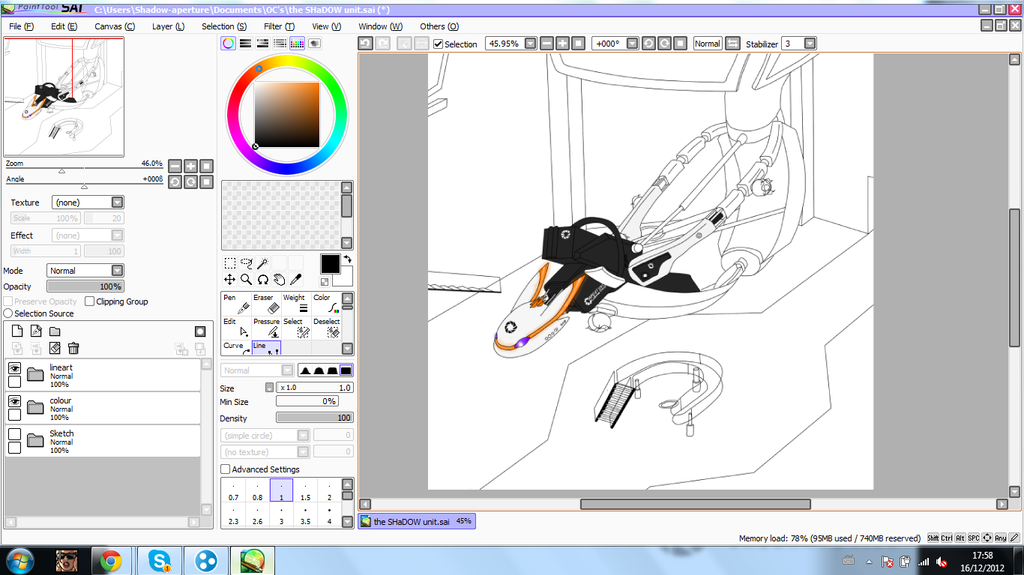Enable the Advanced Settings checkbox
This screenshot has height=575, width=1024.
pos(225,469)
